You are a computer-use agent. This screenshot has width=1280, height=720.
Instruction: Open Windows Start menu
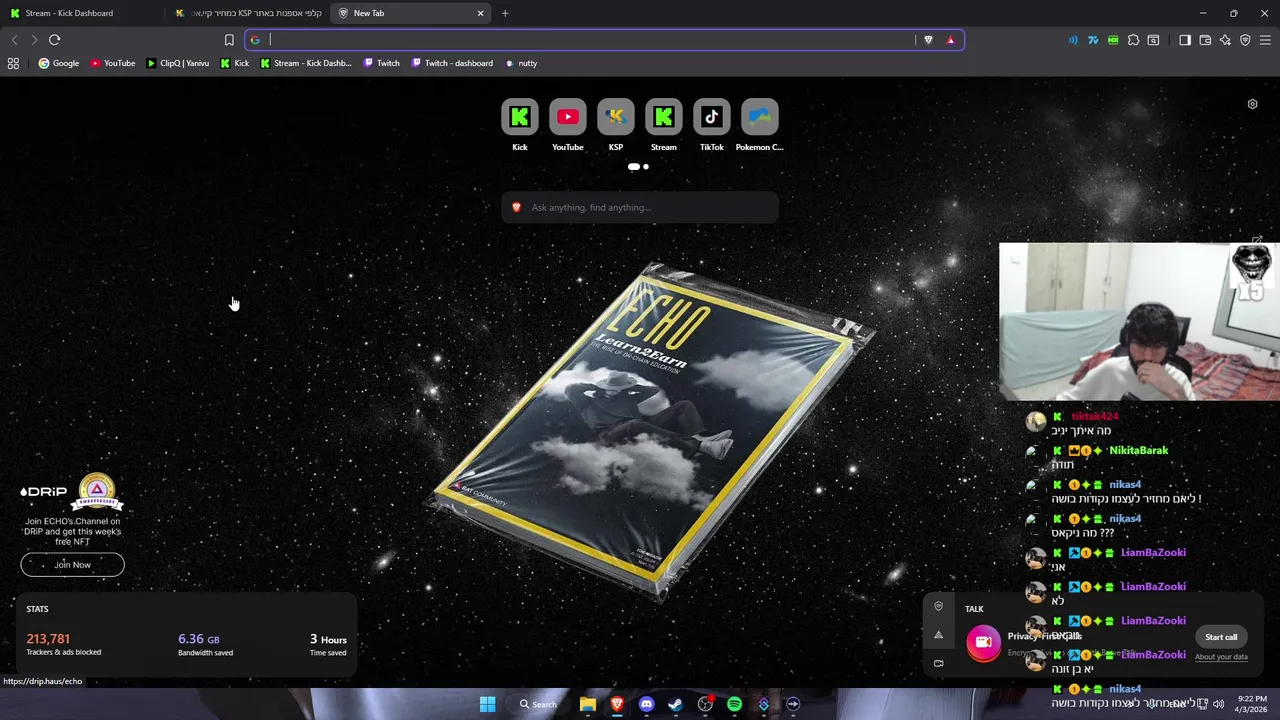coord(487,704)
